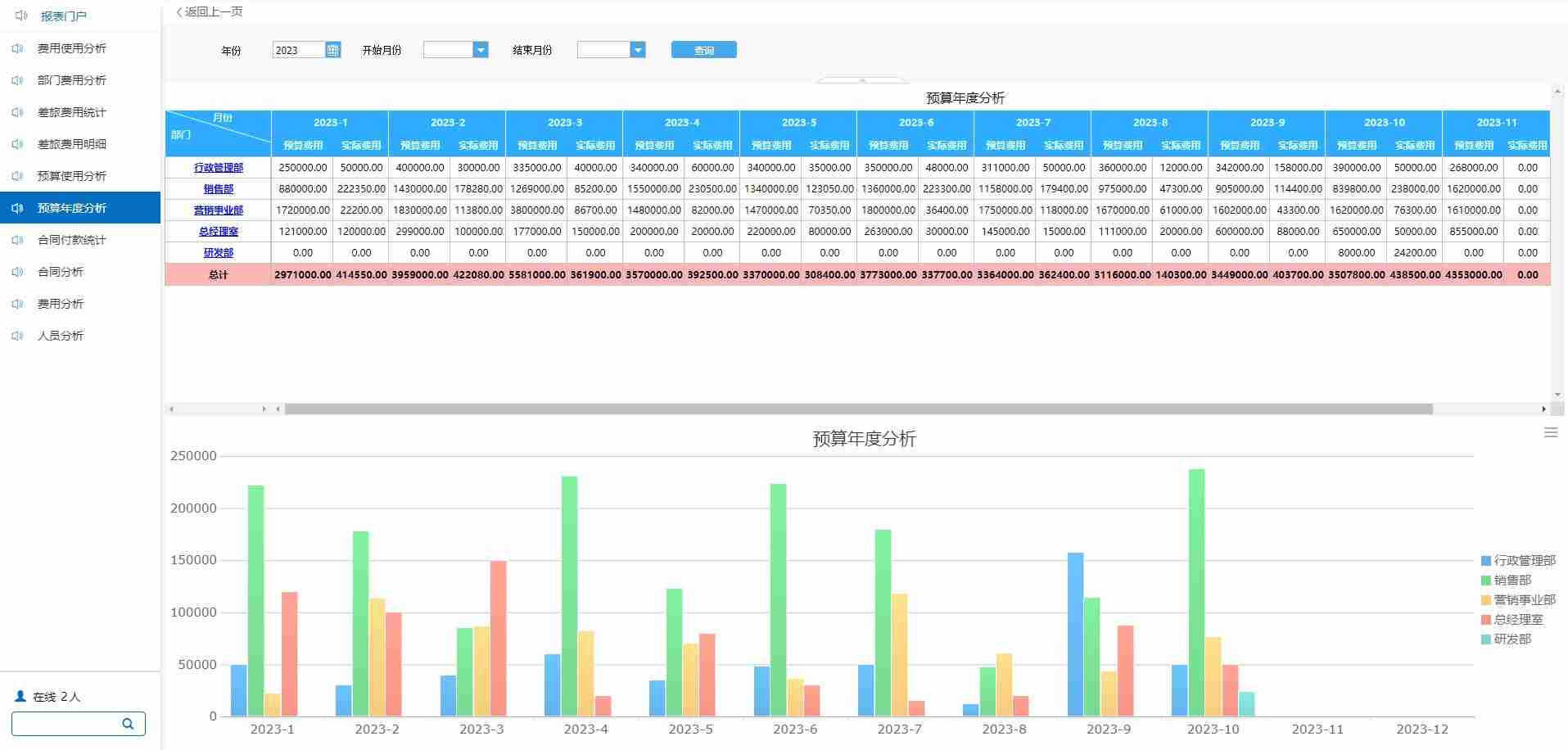1568x750 pixels.
Task: Open 差旅费用明细 in sidebar menu
Action: pyautogui.click(x=71, y=144)
